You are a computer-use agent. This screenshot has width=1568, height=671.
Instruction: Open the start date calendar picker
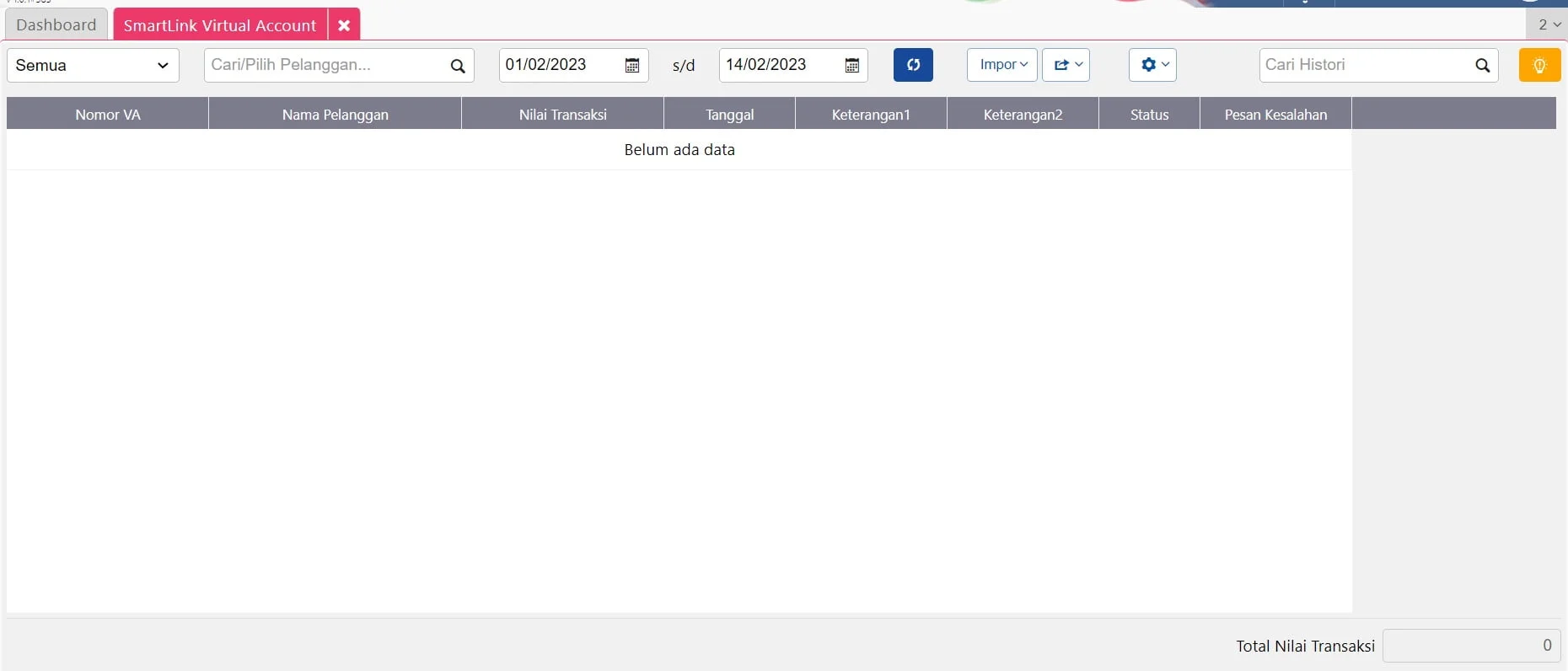(632, 66)
